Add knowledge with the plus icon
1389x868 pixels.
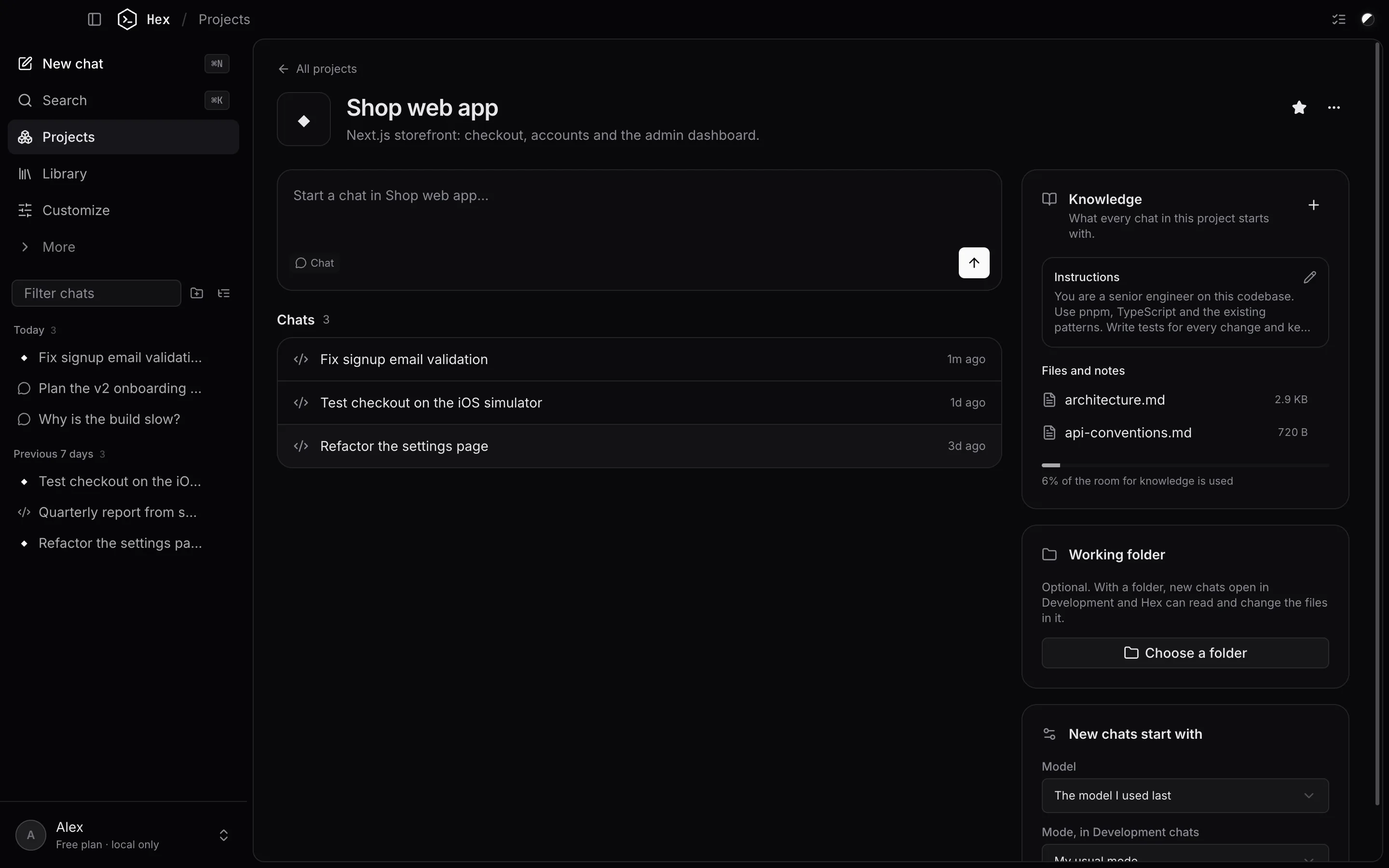click(1313, 205)
